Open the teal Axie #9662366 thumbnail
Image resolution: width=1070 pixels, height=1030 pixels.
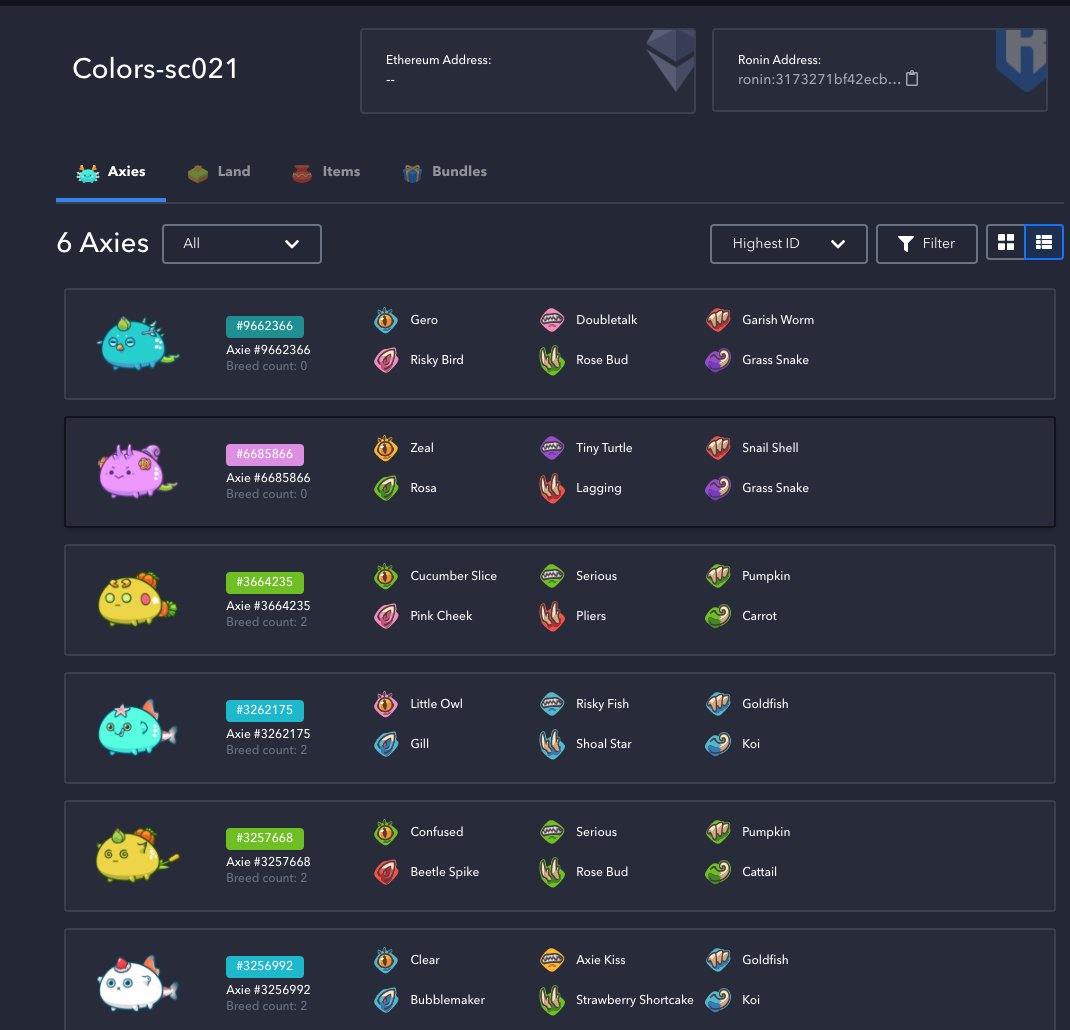[x=139, y=343]
